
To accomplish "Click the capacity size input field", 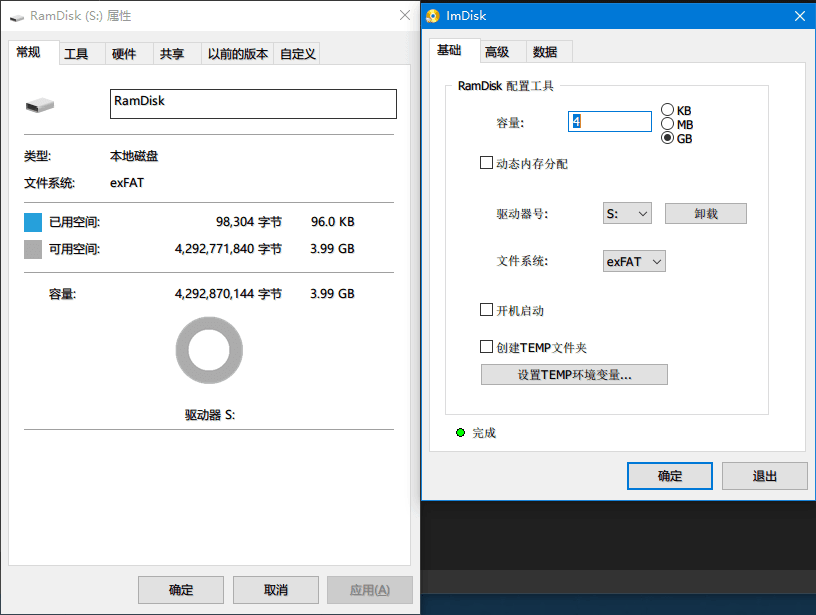I will pos(610,121).
